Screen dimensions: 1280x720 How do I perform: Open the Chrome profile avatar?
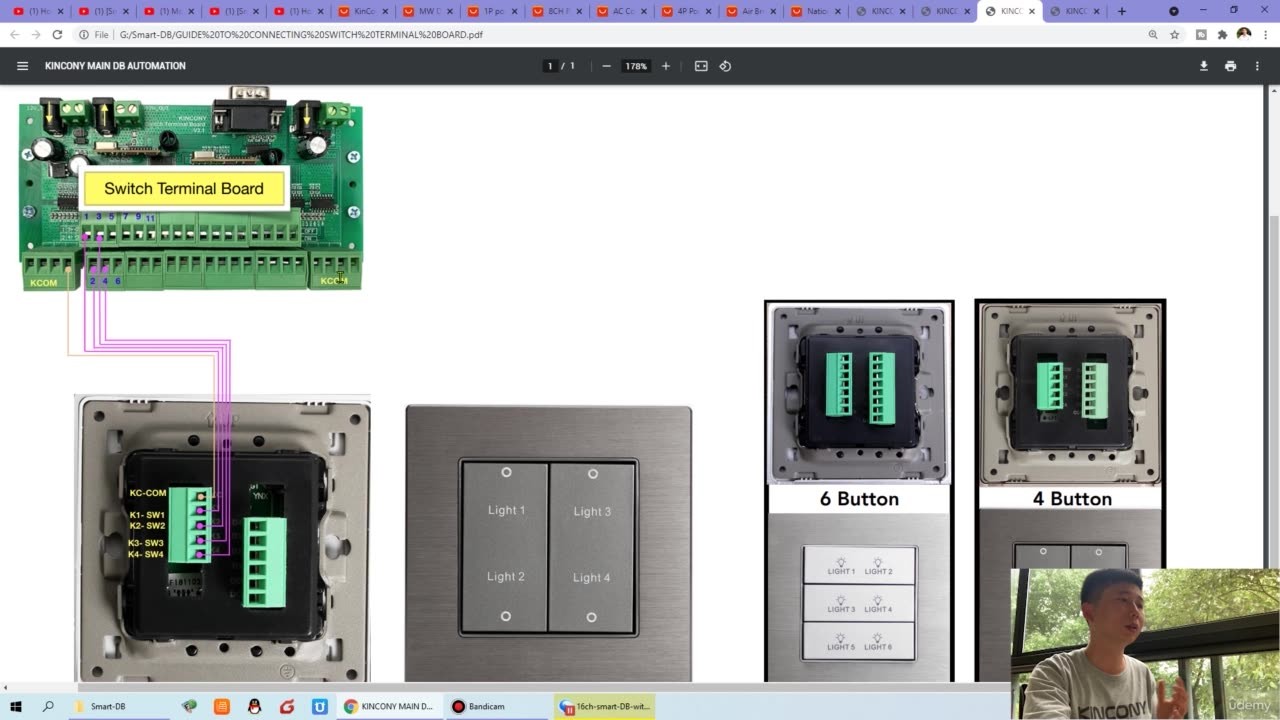point(1243,34)
